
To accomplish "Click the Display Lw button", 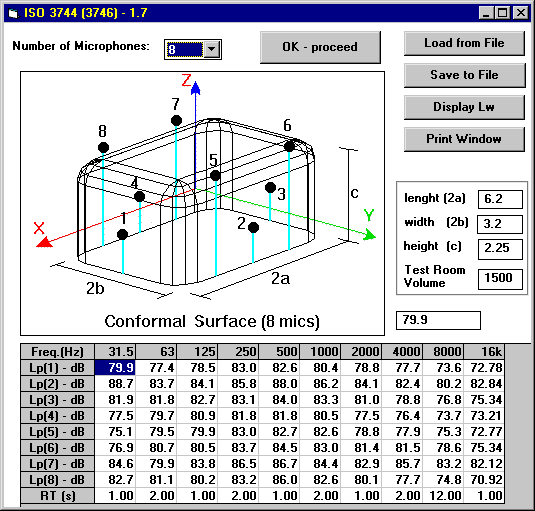I will click(464, 107).
